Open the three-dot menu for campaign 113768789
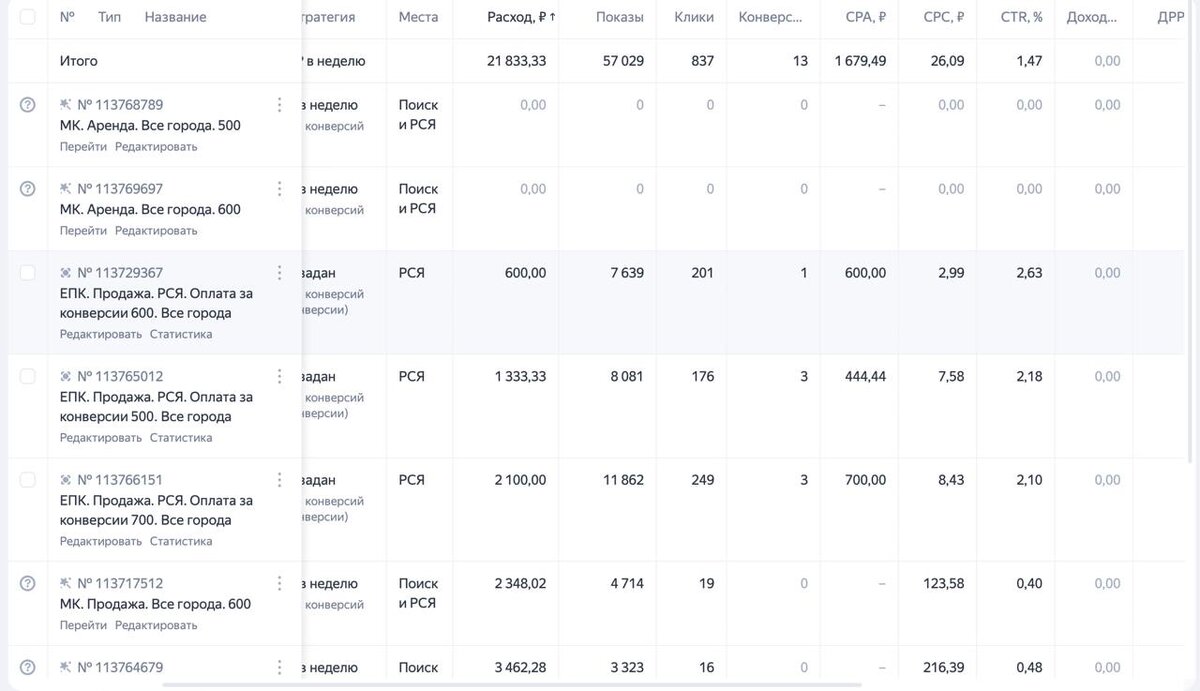 [279, 105]
